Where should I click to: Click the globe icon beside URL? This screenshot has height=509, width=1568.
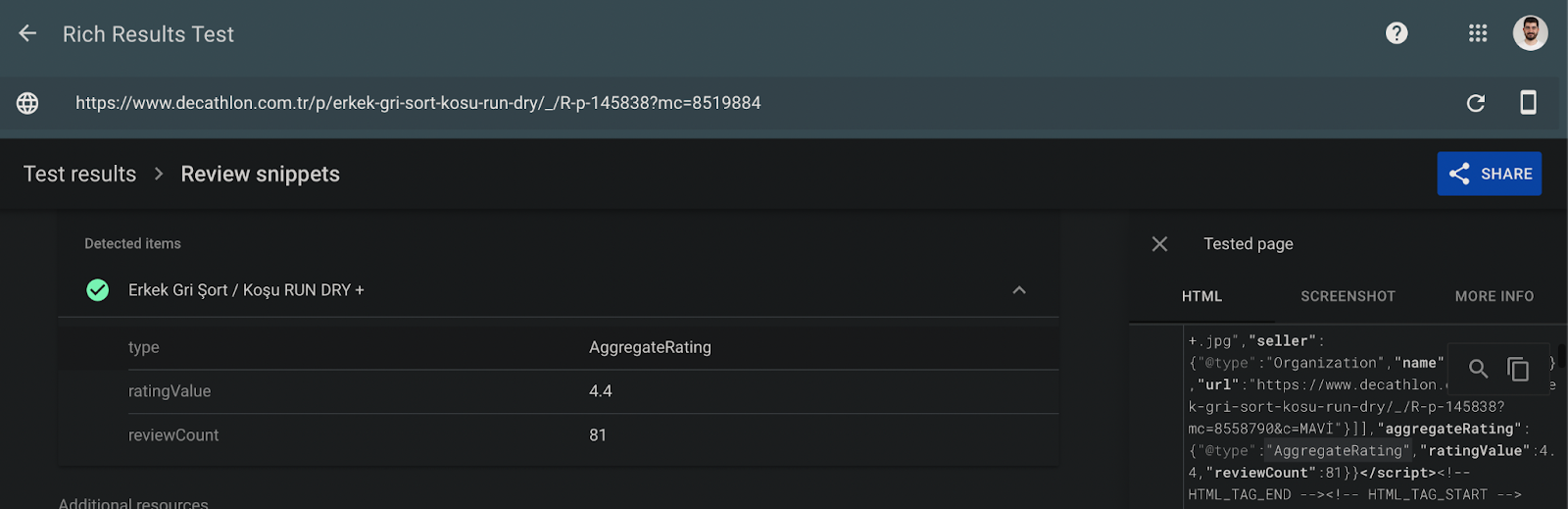coord(27,103)
